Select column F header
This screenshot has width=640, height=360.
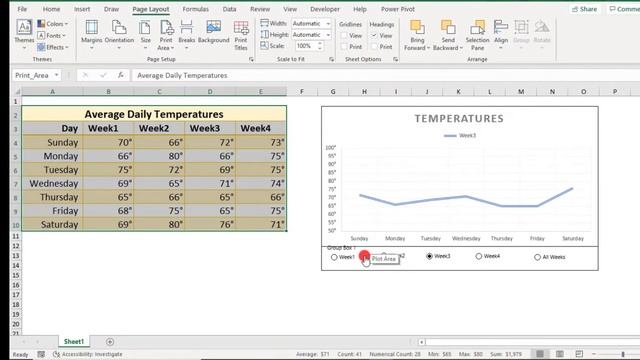pos(302,92)
